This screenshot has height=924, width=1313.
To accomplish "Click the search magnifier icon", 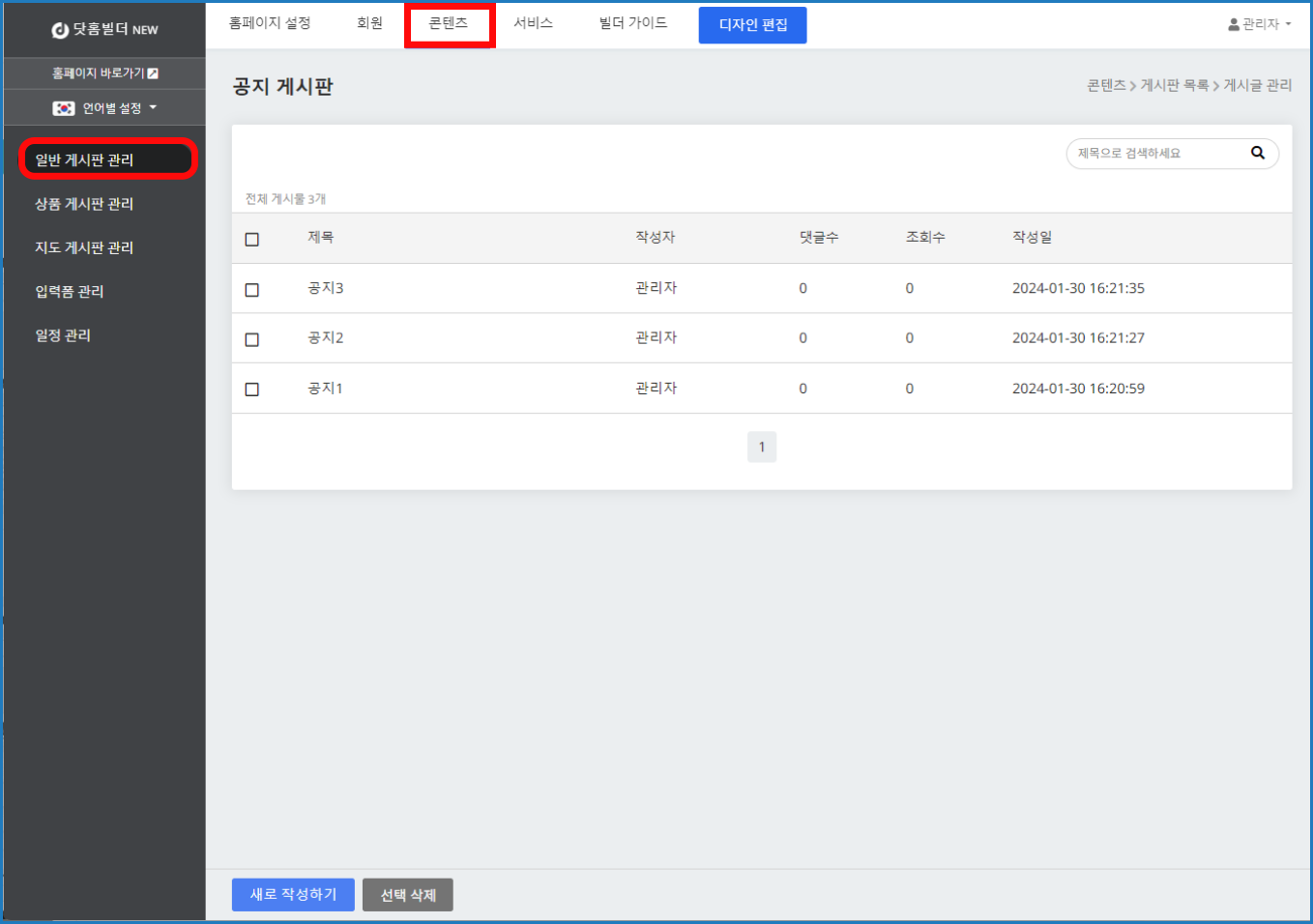I will [x=1257, y=153].
